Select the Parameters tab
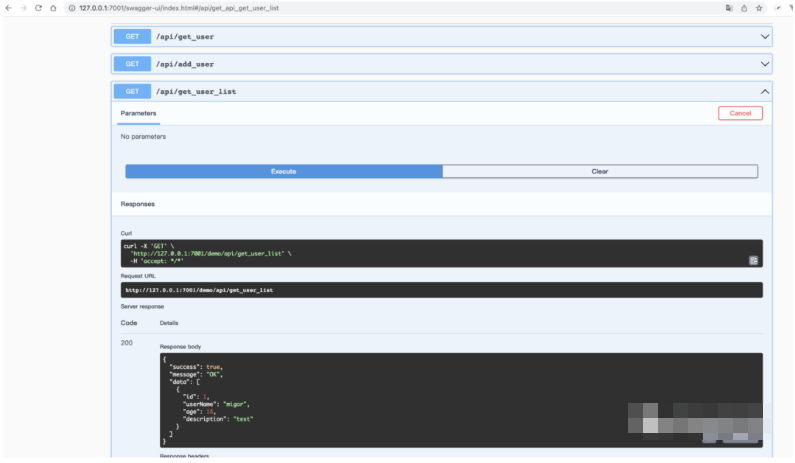This screenshot has width=795, height=463. 138,113
